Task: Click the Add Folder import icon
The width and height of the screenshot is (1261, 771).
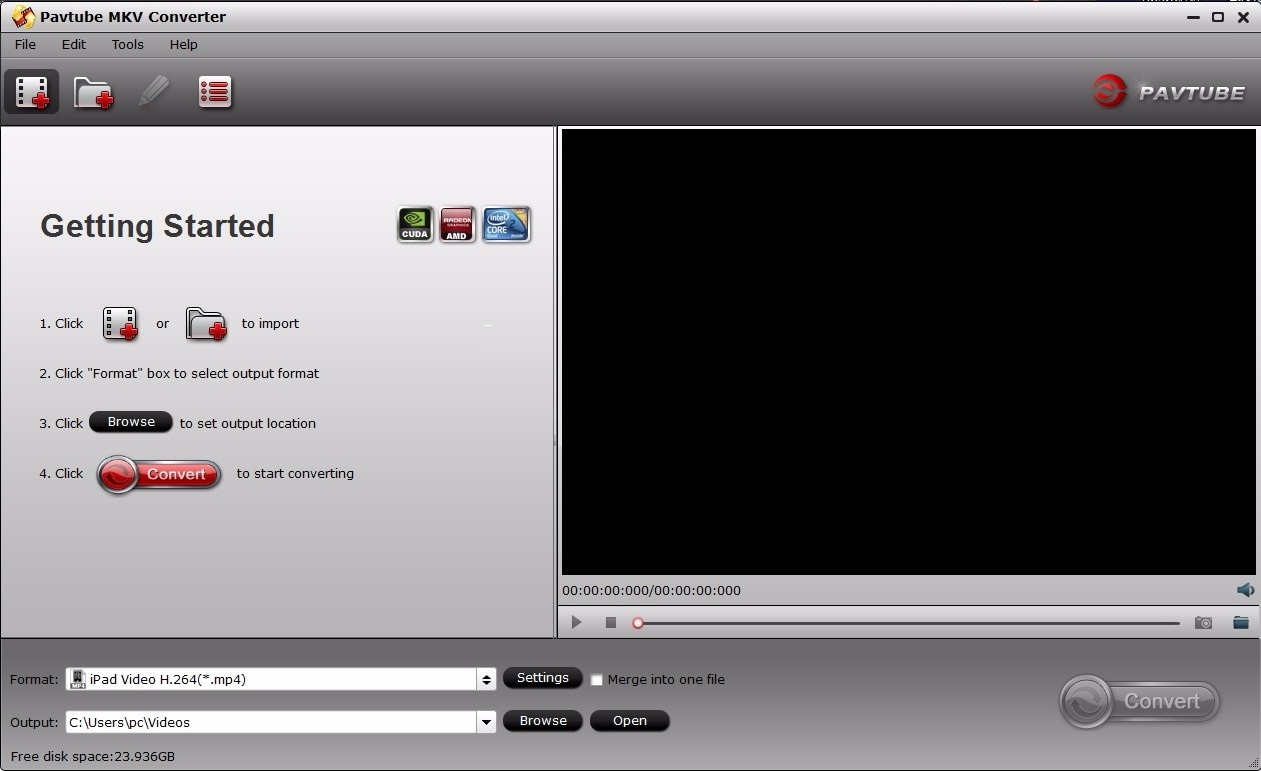Action: pos(93,91)
